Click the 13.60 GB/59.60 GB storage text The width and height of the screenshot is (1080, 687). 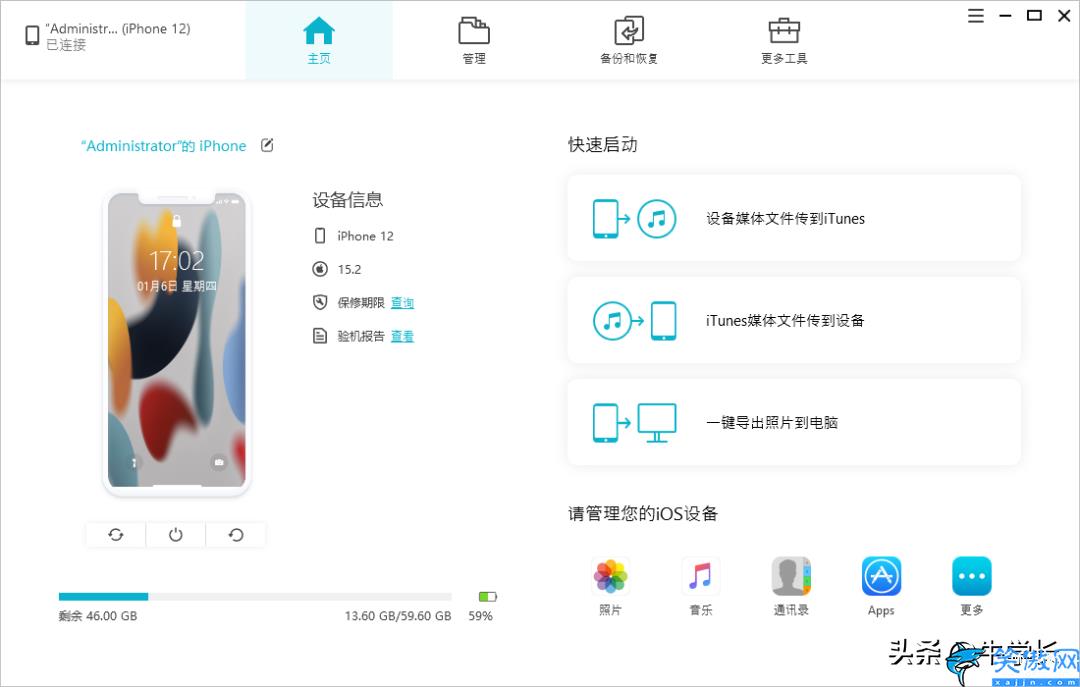tap(398, 616)
